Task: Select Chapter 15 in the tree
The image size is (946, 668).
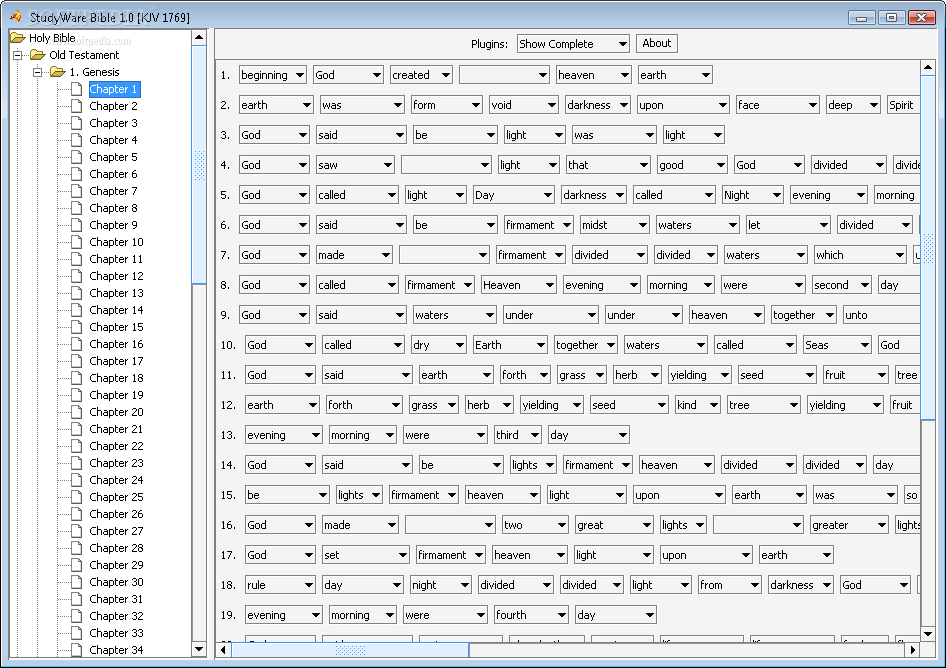Action: pos(116,327)
